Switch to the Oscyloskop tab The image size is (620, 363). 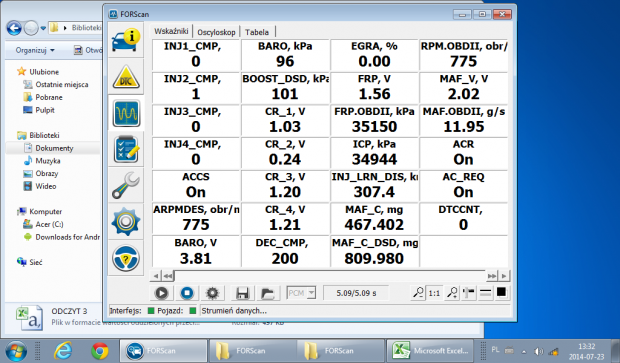pyautogui.click(x=216, y=32)
